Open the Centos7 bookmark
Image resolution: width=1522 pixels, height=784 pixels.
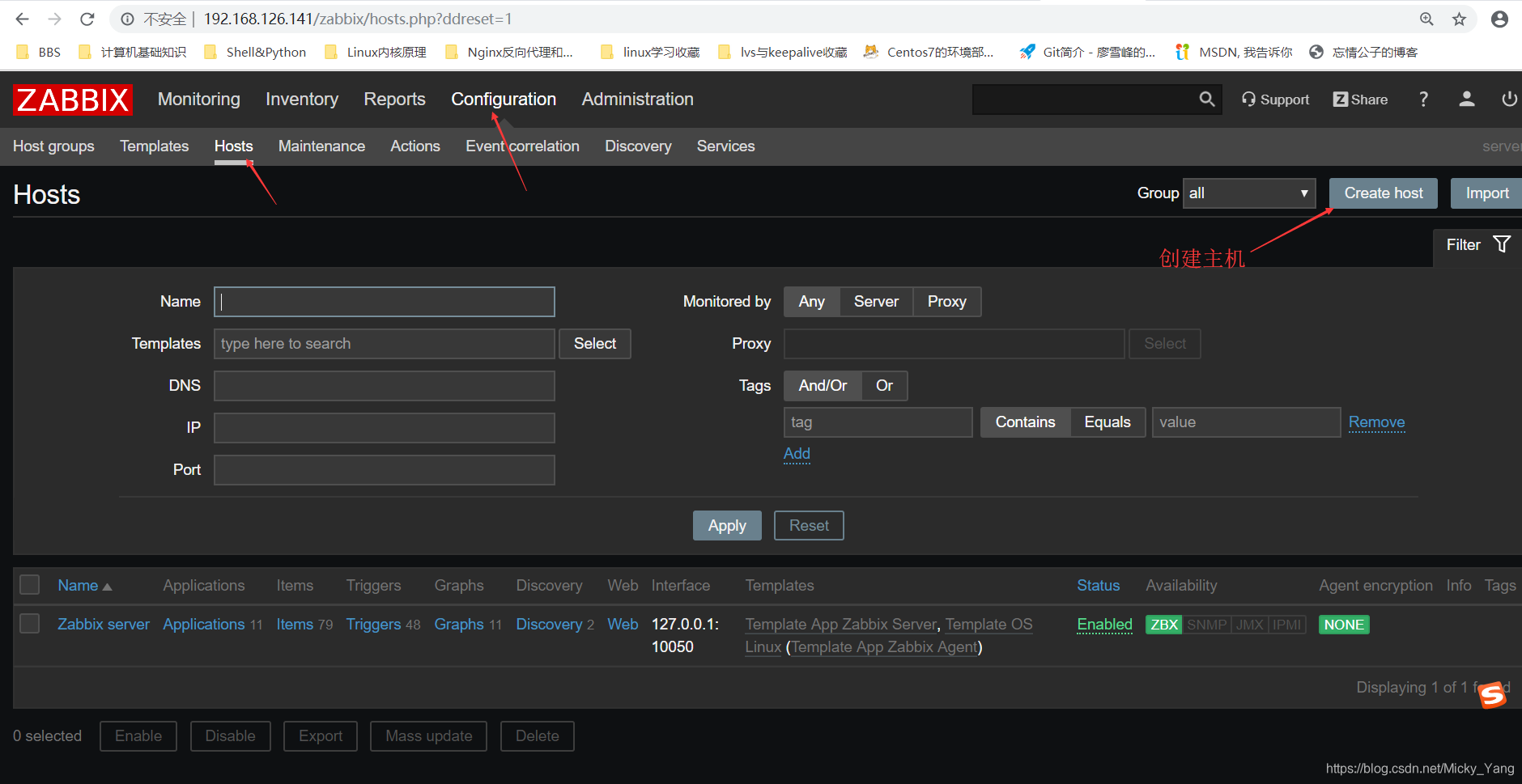click(x=929, y=52)
